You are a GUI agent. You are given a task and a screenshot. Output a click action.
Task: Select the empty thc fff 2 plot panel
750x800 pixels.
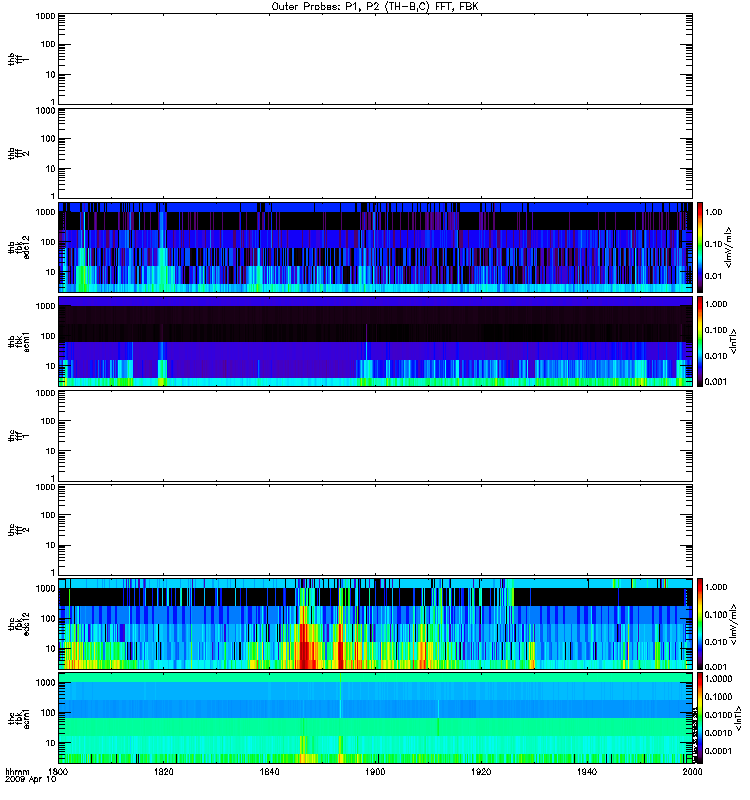(x=376, y=530)
